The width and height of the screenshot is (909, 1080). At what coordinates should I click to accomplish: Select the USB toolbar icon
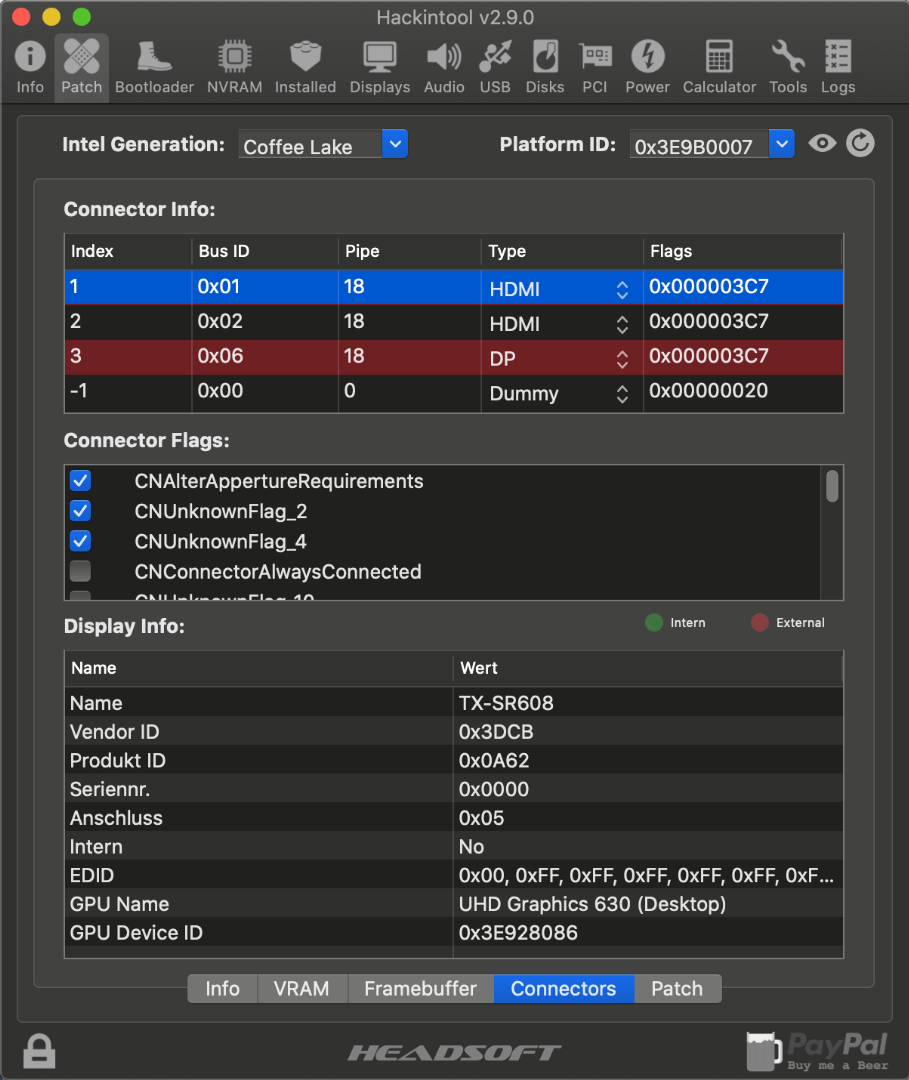[494, 66]
